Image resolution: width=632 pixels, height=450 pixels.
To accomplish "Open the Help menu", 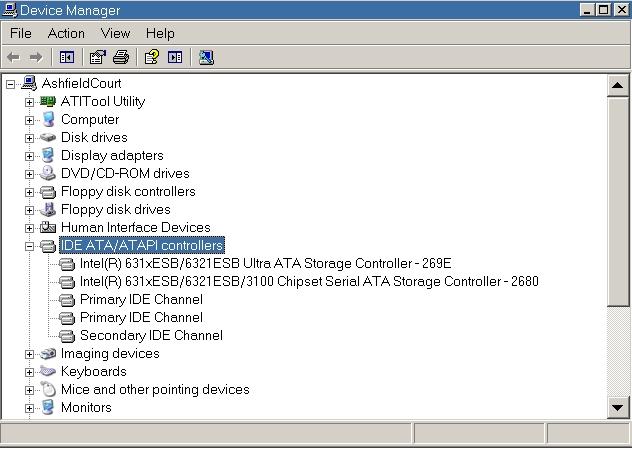I will pos(160,33).
